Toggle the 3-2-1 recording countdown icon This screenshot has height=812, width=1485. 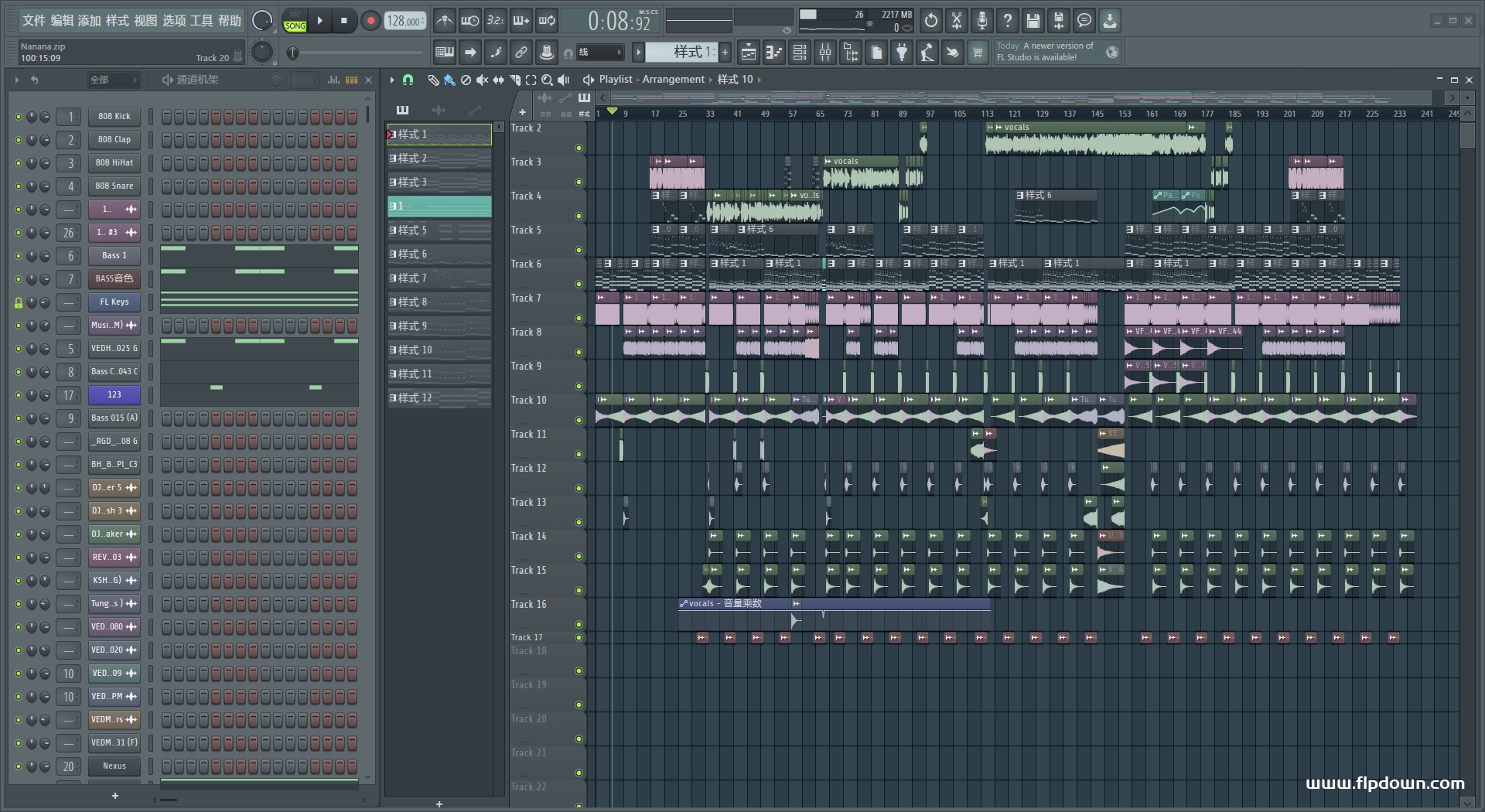[x=495, y=21]
